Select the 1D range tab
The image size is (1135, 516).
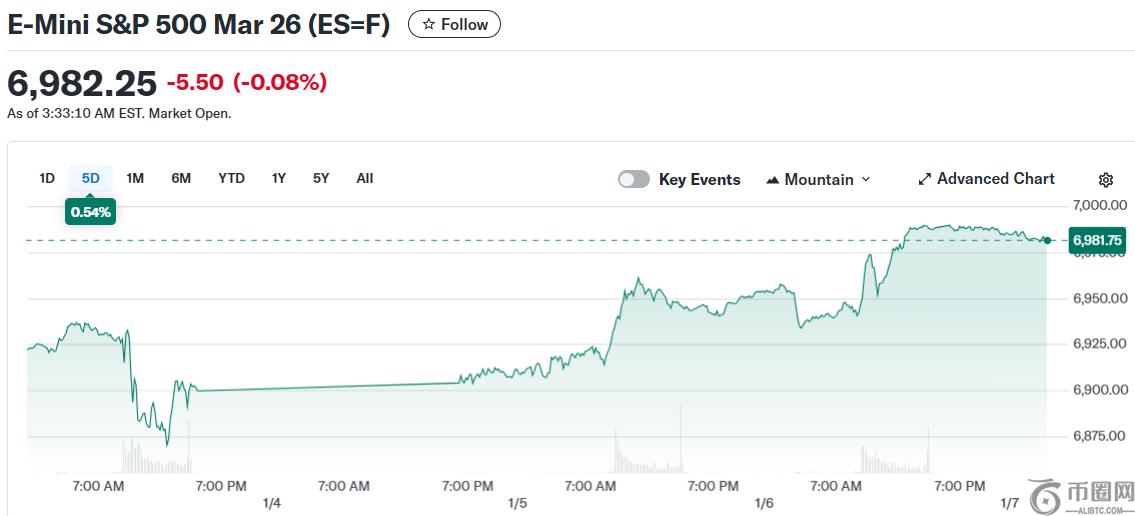[47, 178]
